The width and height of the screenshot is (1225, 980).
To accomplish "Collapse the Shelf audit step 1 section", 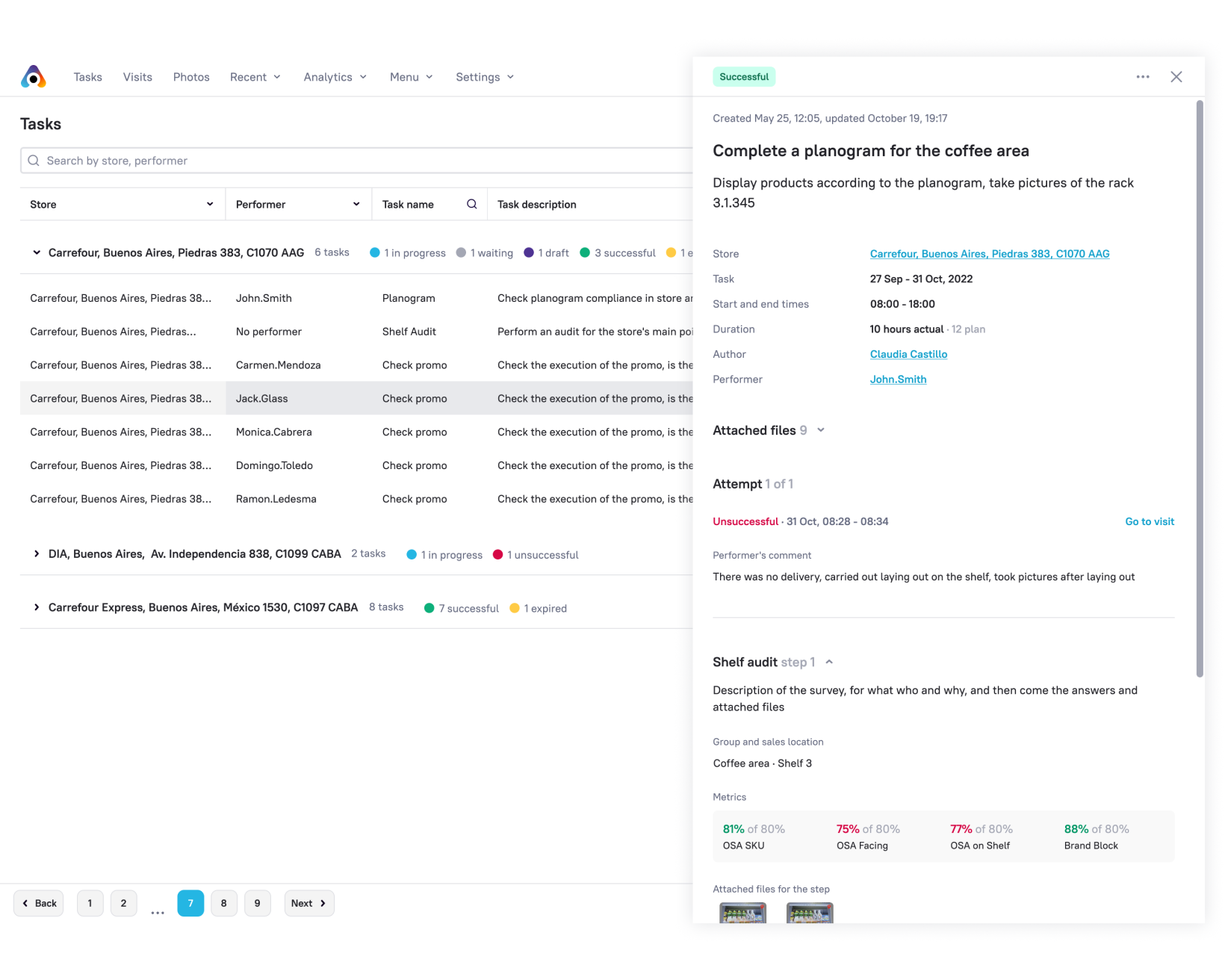I will tap(828, 662).
